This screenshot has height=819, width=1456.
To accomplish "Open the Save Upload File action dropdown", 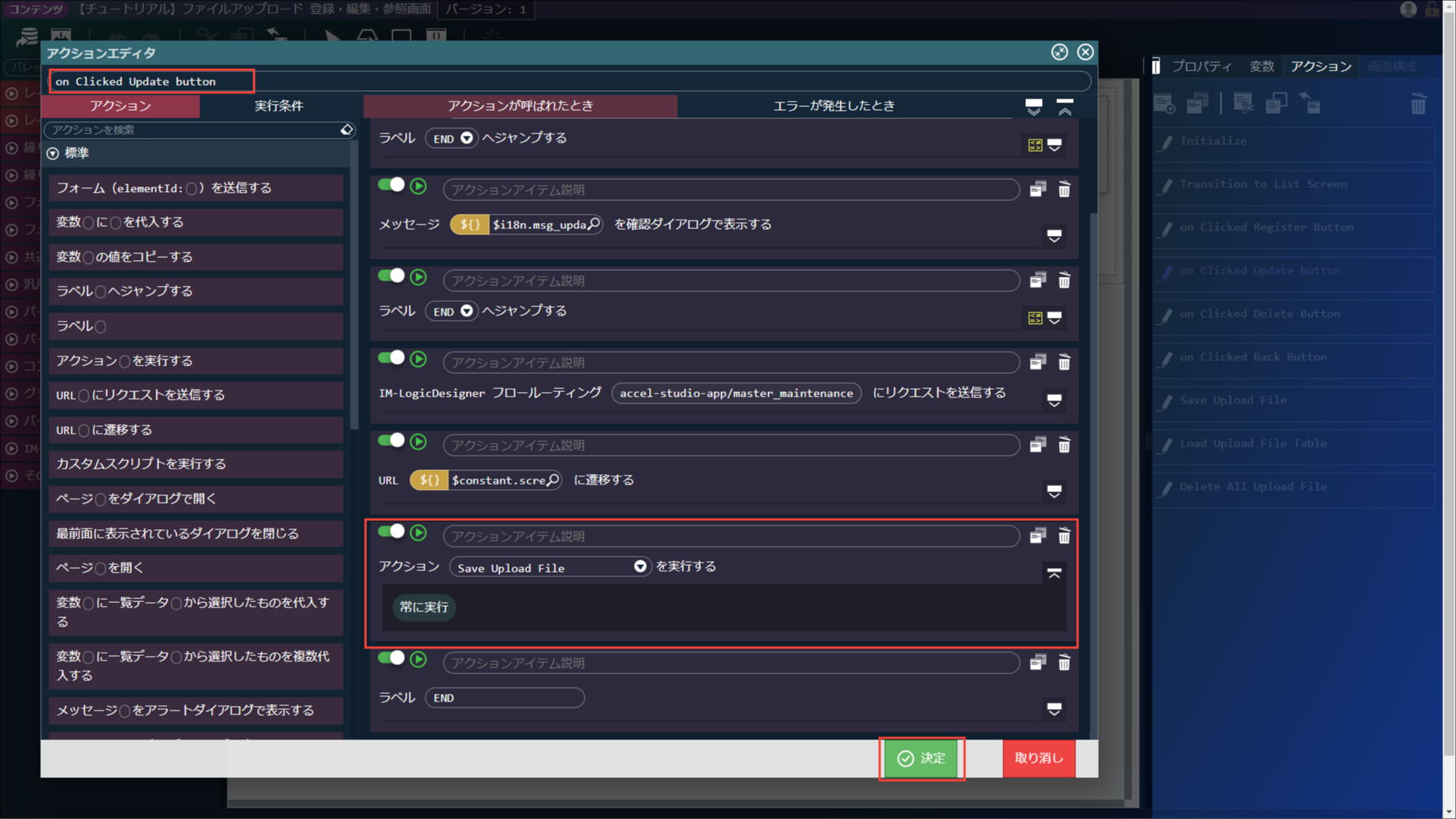I will click(551, 567).
